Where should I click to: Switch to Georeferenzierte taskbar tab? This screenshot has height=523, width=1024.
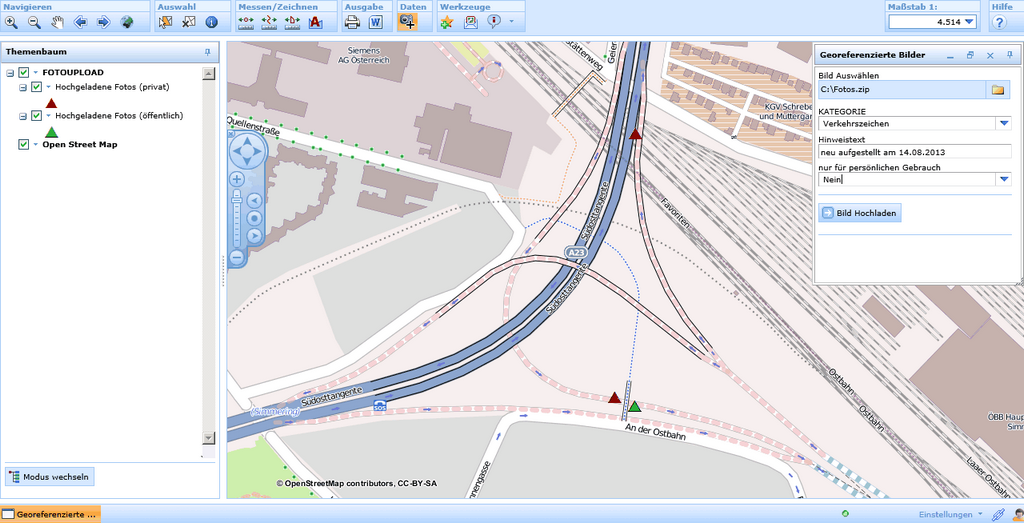(50, 514)
